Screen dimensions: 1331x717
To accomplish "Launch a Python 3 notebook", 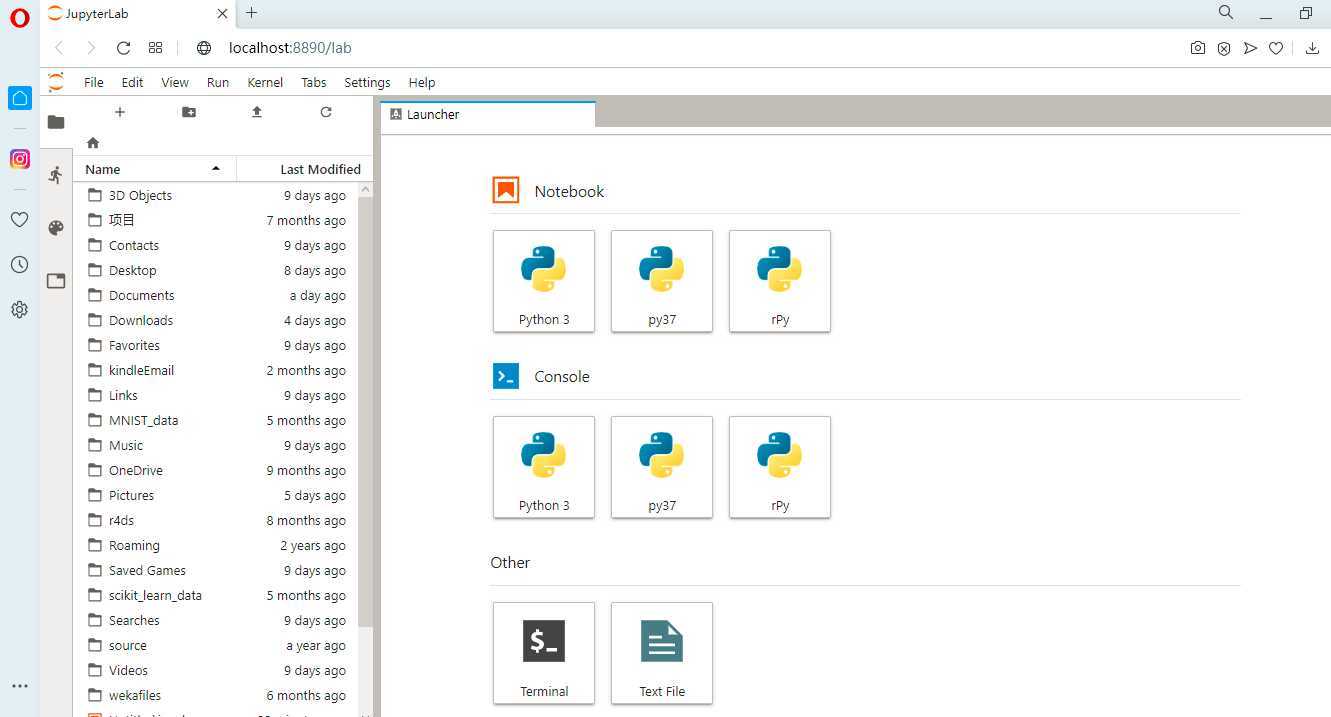I will [x=544, y=281].
